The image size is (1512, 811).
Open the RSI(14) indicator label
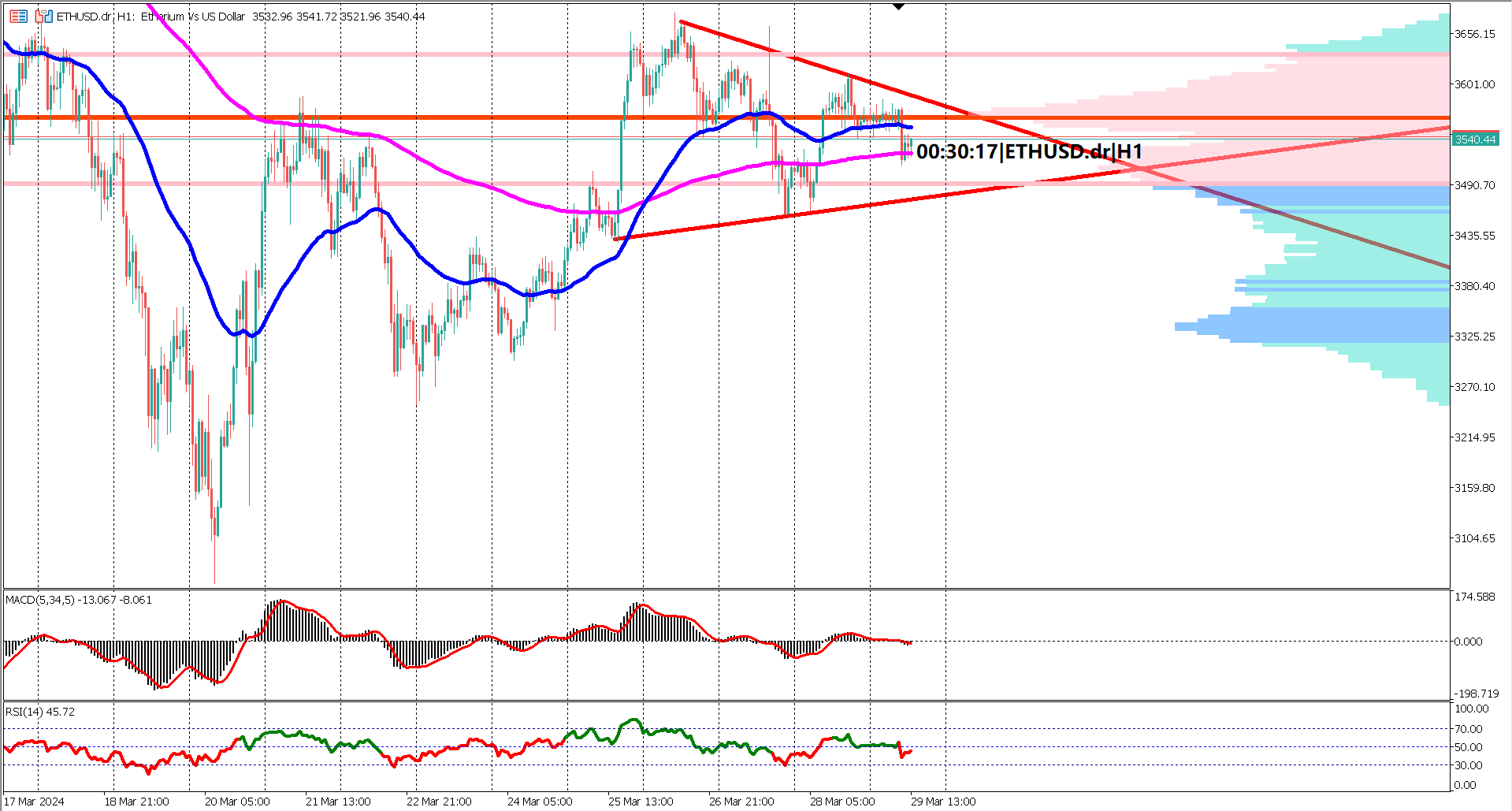click(25, 710)
